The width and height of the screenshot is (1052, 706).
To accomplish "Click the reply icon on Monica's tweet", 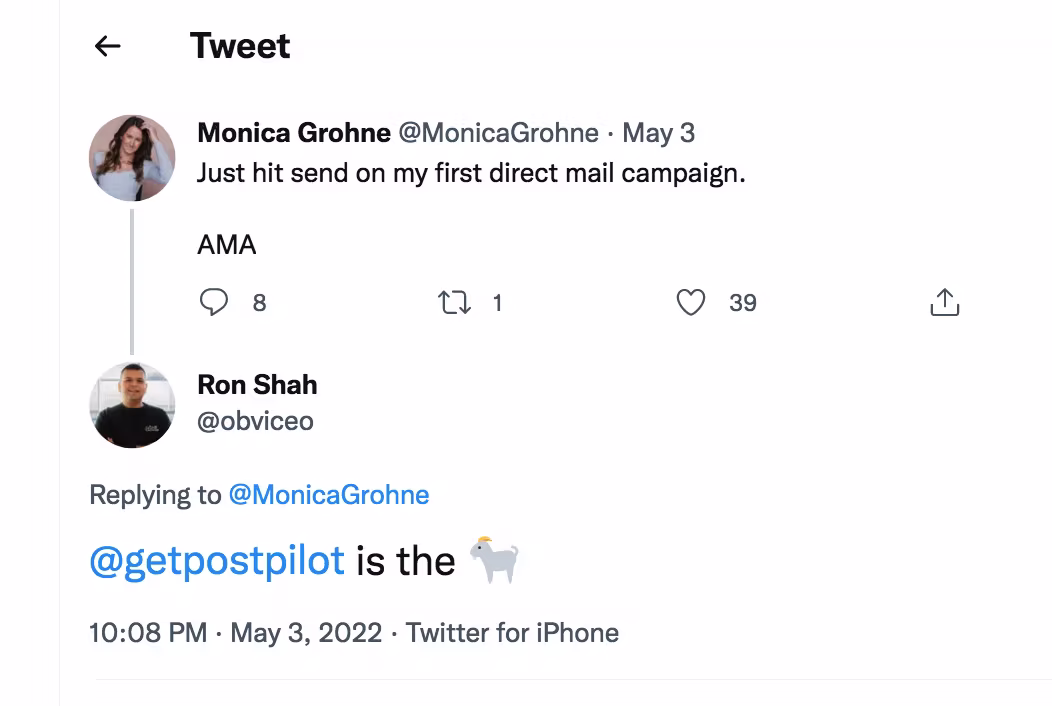I will pyautogui.click(x=214, y=302).
